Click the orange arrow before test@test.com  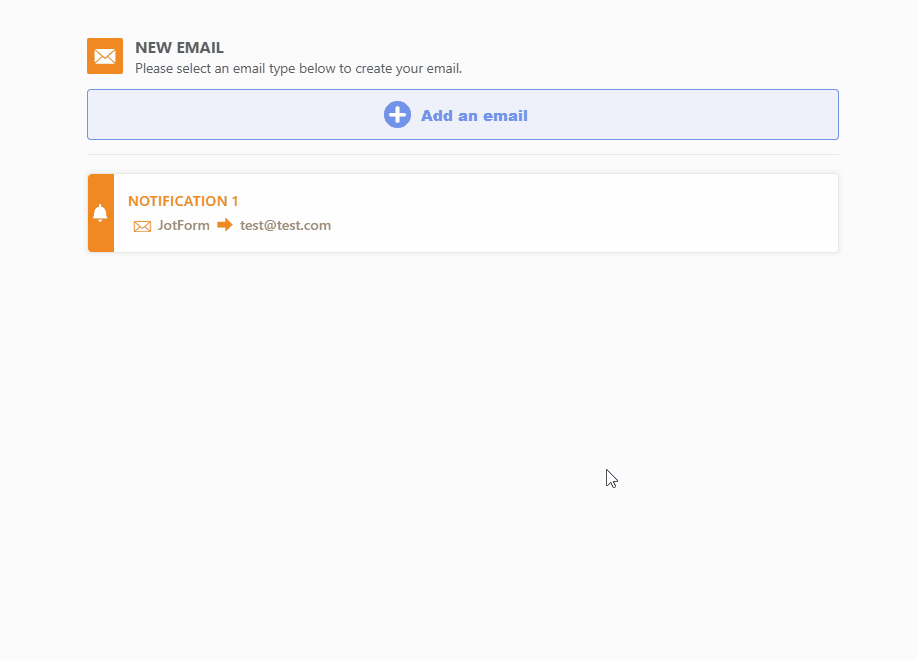(224, 225)
